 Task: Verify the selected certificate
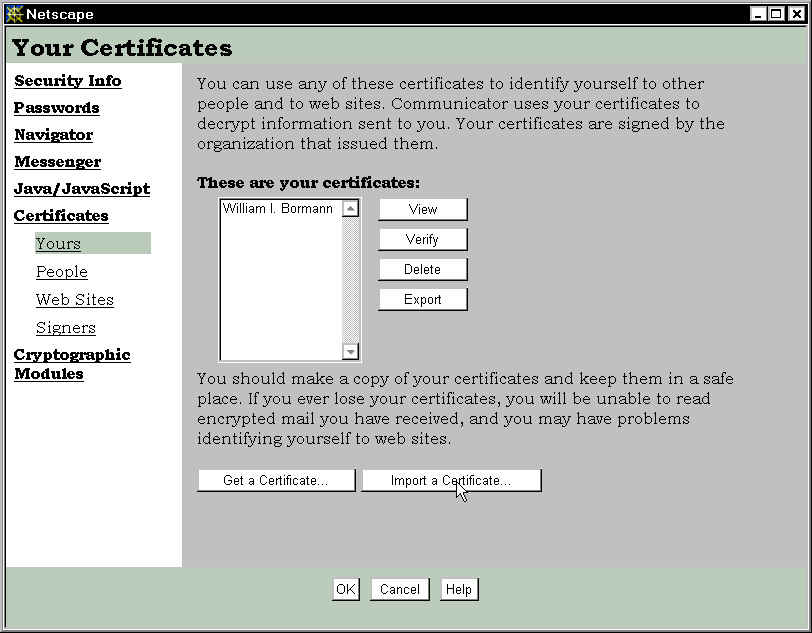(422, 240)
